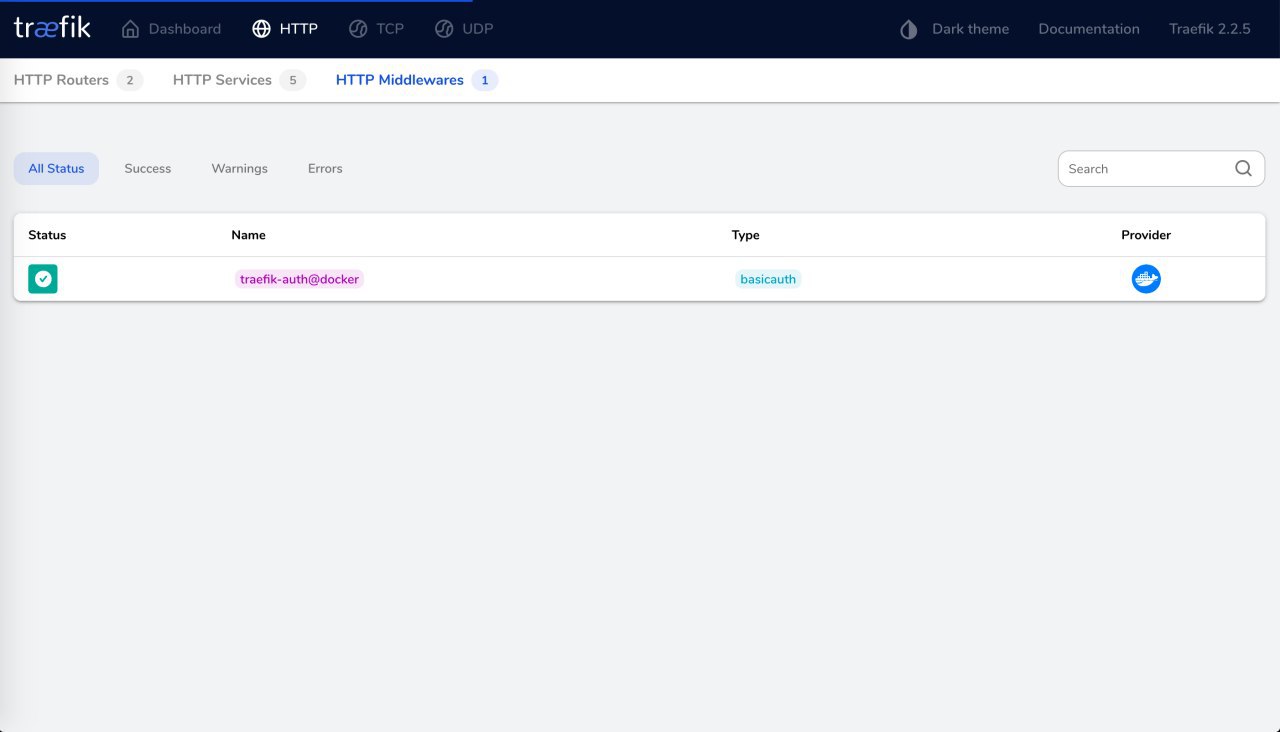Filter by All Status
Viewport: 1280px width, 732px height.
tap(56, 169)
